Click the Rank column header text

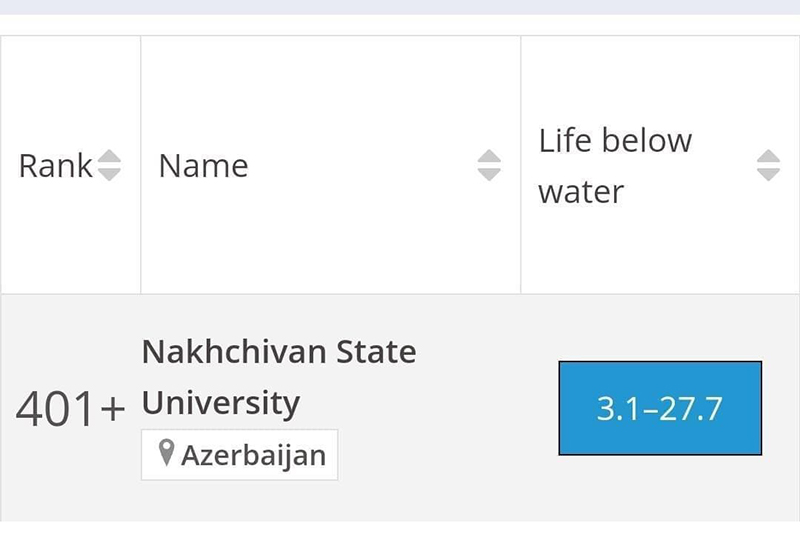tap(55, 166)
